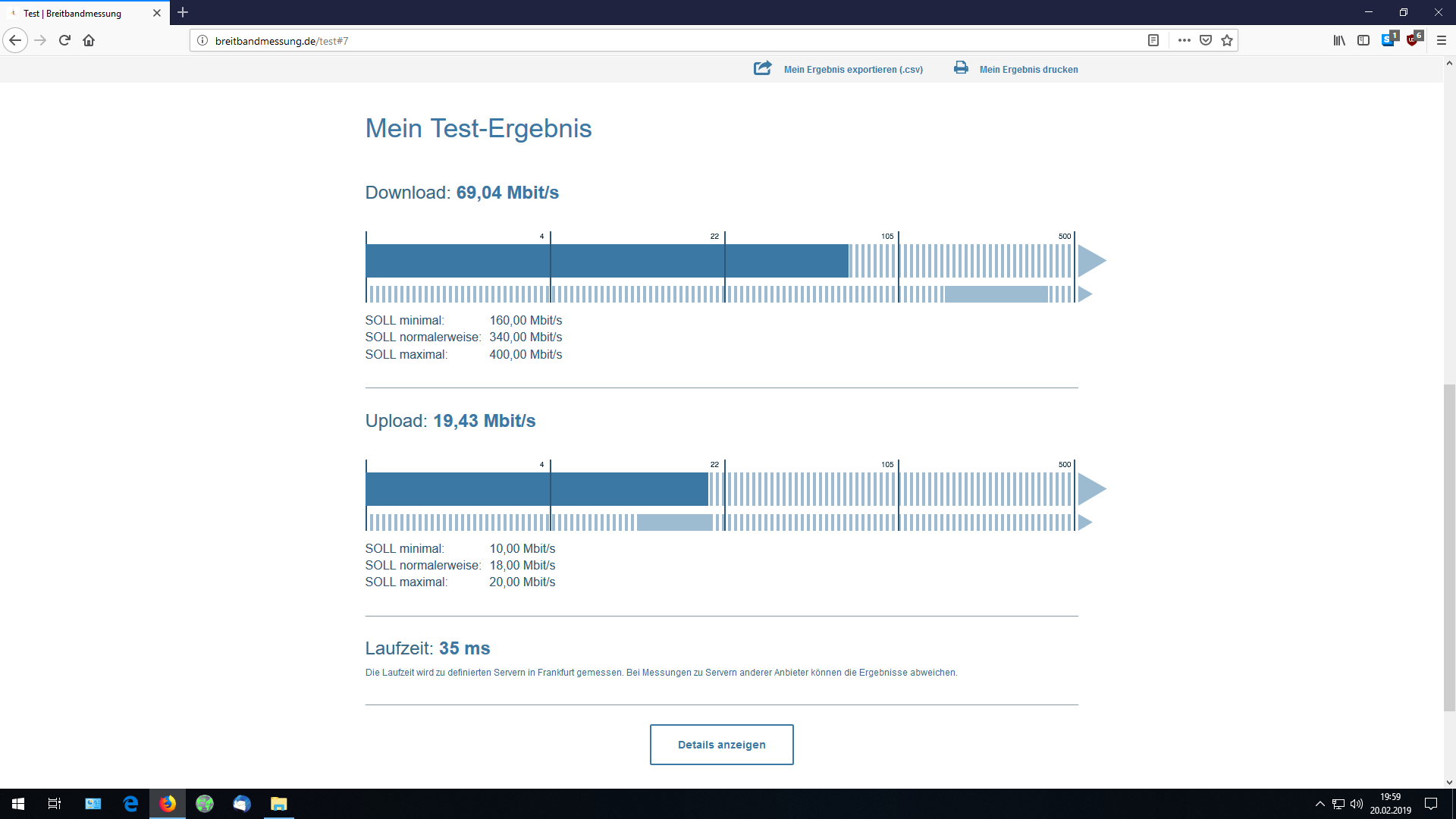Click the scrollbar down arrow
The height and width of the screenshot is (819, 1456).
(x=1449, y=782)
